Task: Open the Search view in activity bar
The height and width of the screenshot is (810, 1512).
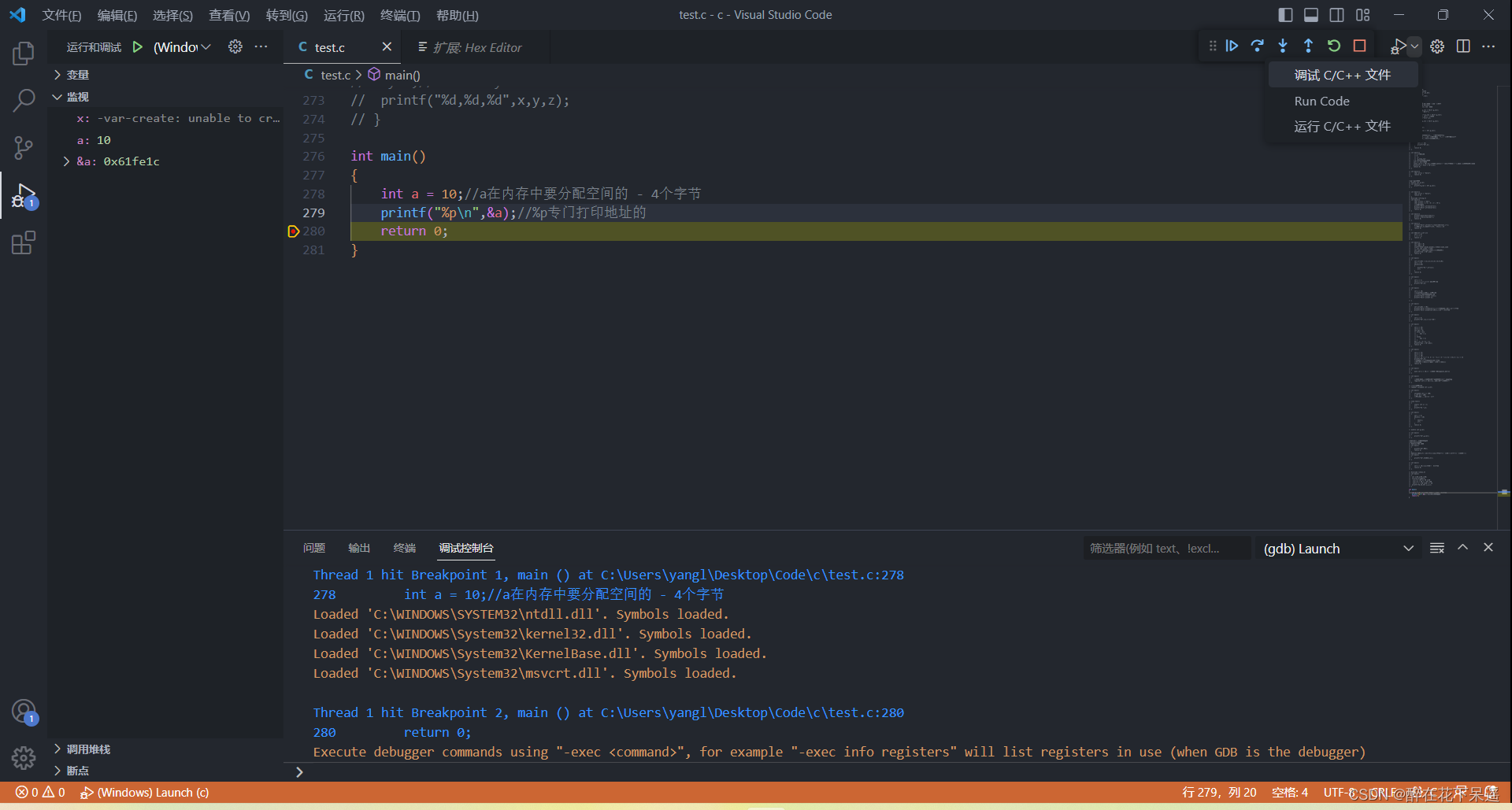Action: [24, 101]
